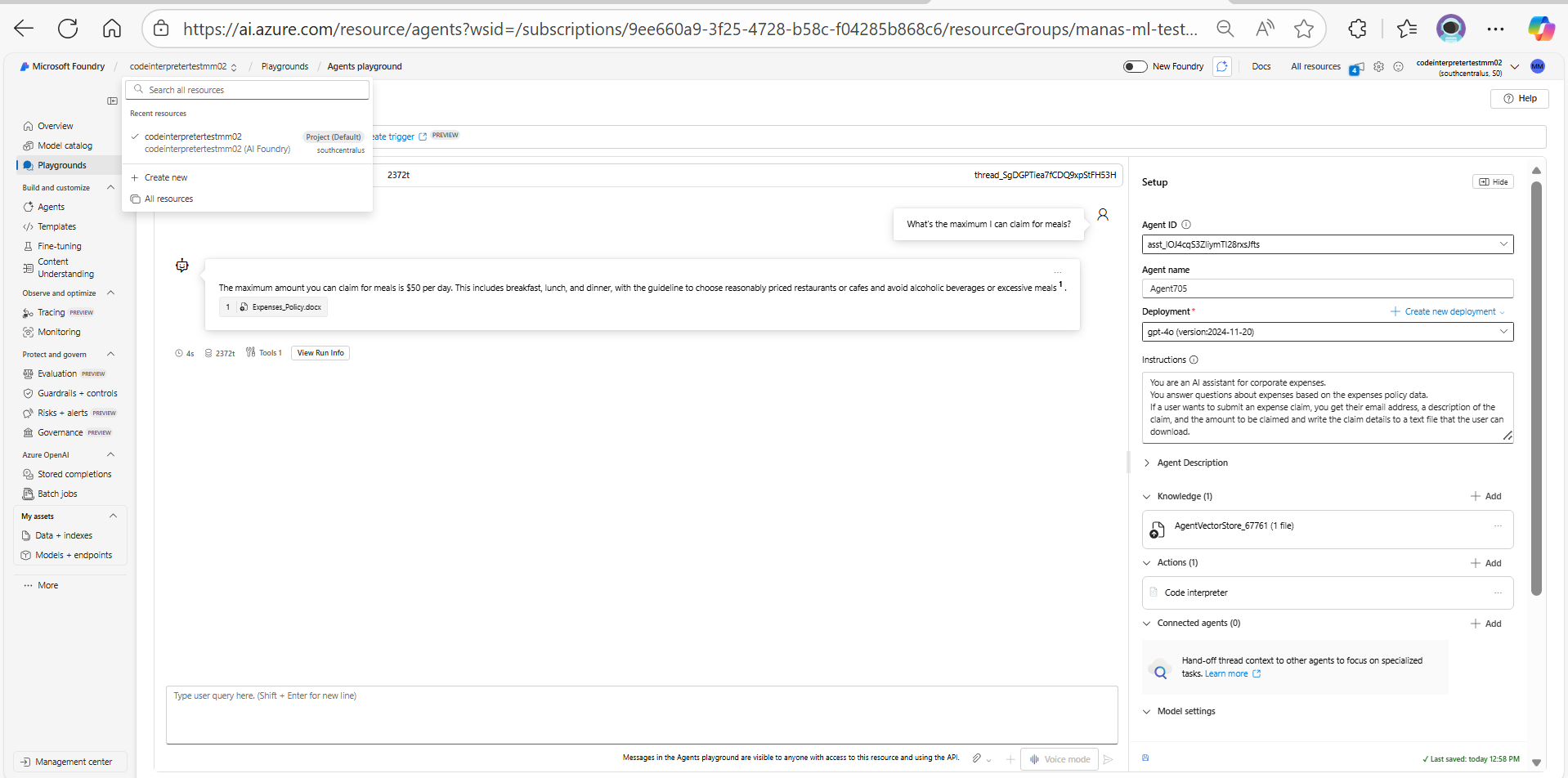Open the browser extensions puzzle icon
Image resolution: width=1568 pixels, height=778 pixels.
pyautogui.click(x=1357, y=29)
